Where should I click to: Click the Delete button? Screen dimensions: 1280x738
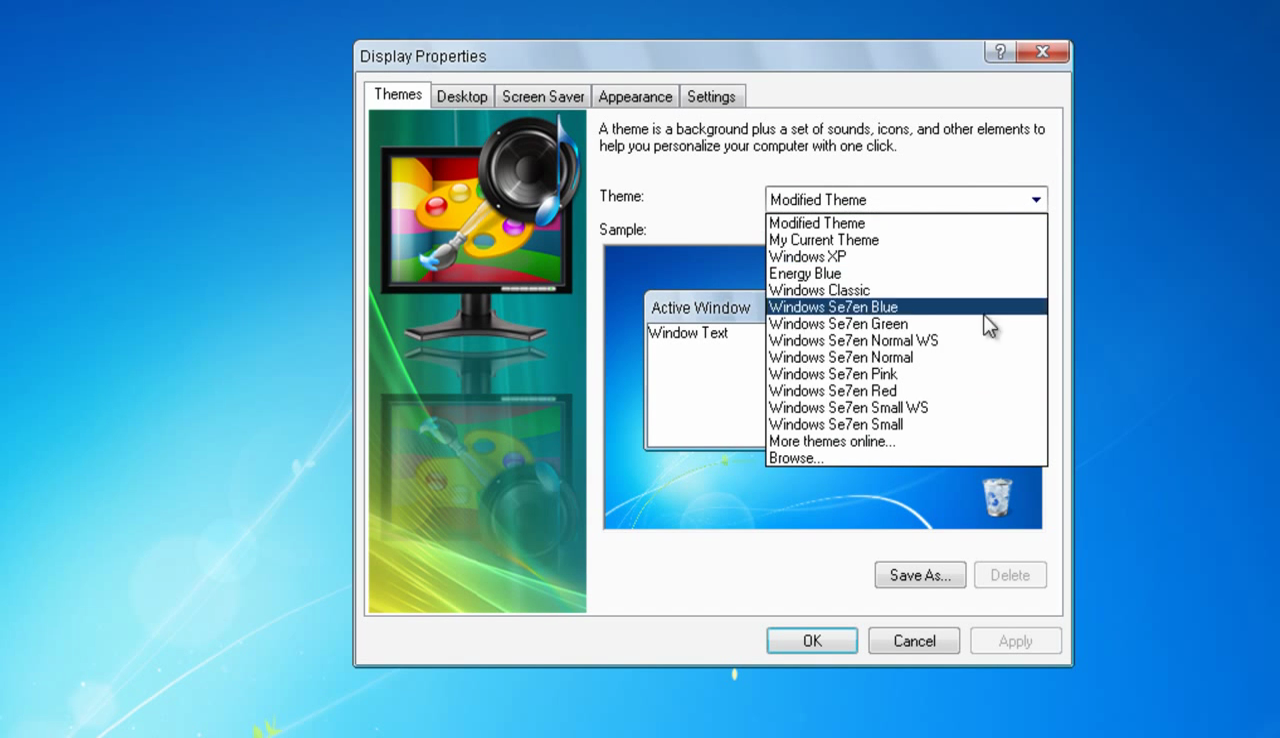click(x=1010, y=575)
